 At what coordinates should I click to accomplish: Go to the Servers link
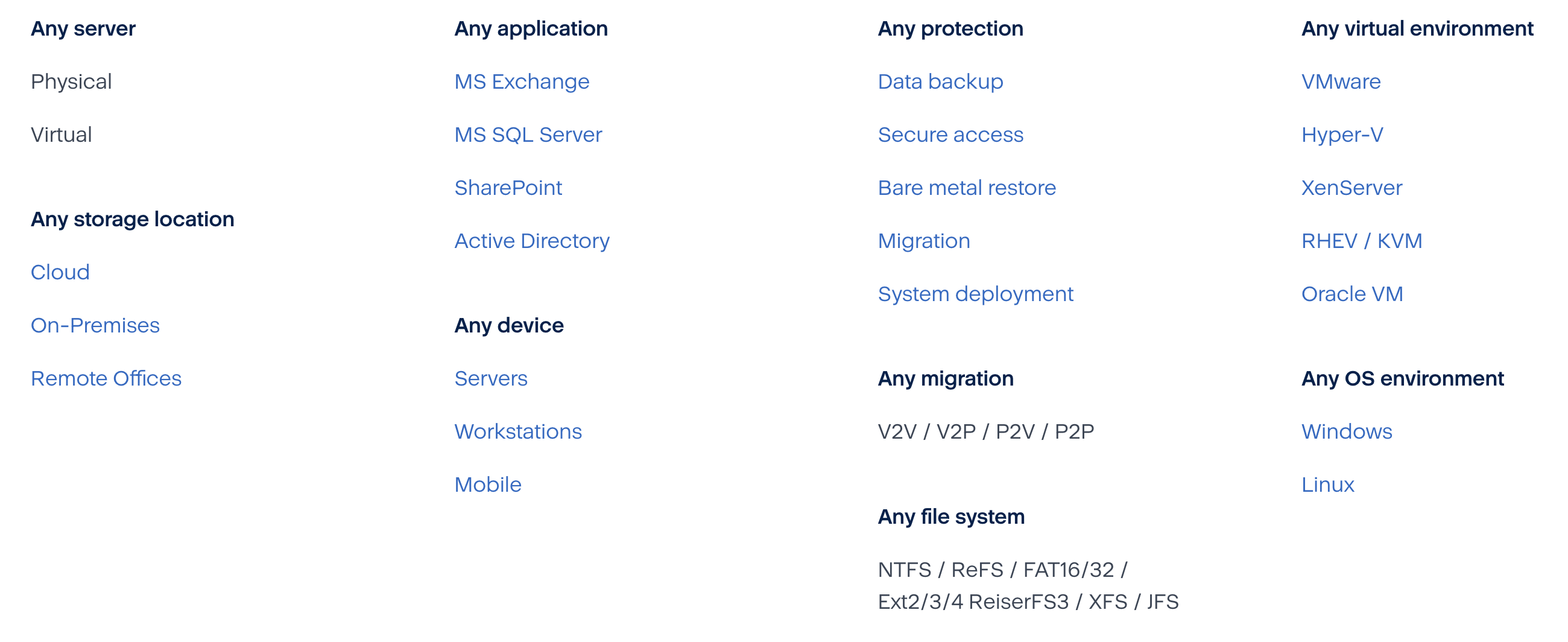point(492,378)
